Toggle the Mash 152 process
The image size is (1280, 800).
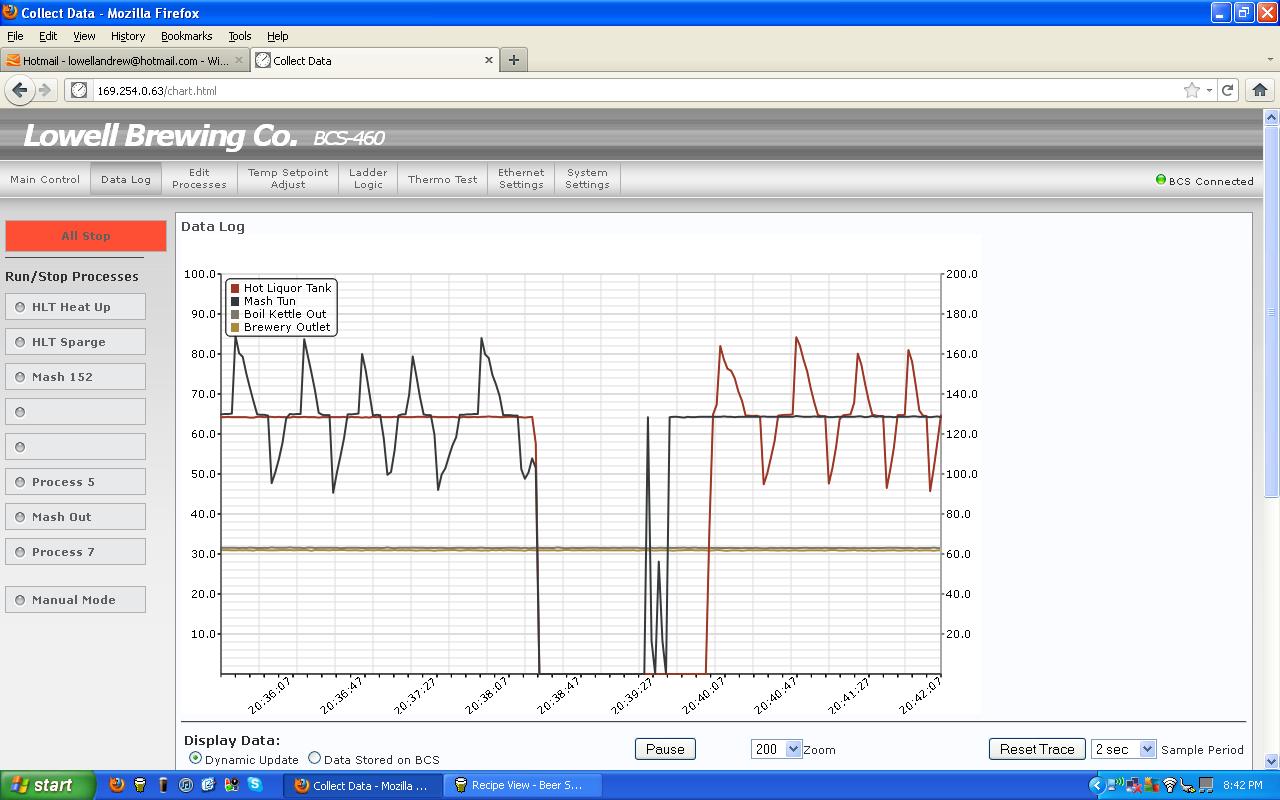[75, 377]
